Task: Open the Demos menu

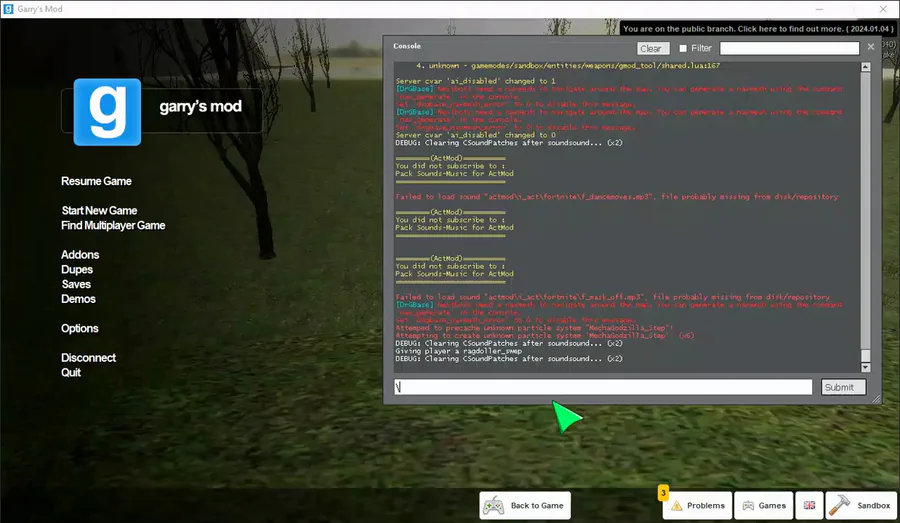Action: [x=78, y=299]
